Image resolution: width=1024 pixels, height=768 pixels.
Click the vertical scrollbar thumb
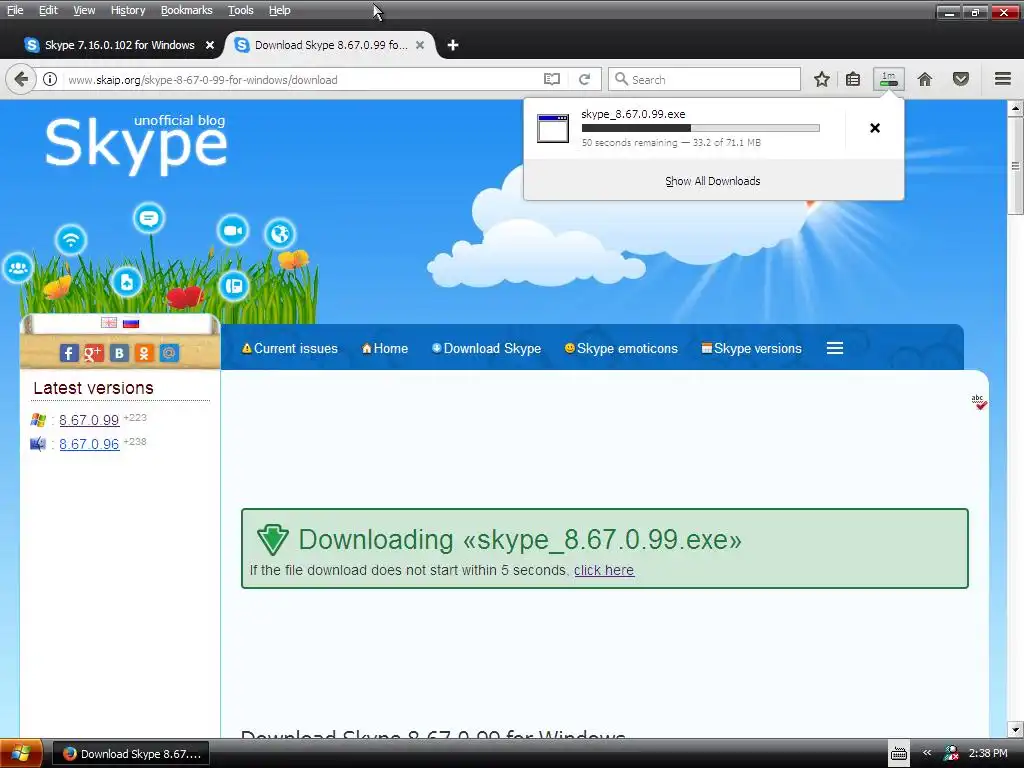coord(1015,166)
